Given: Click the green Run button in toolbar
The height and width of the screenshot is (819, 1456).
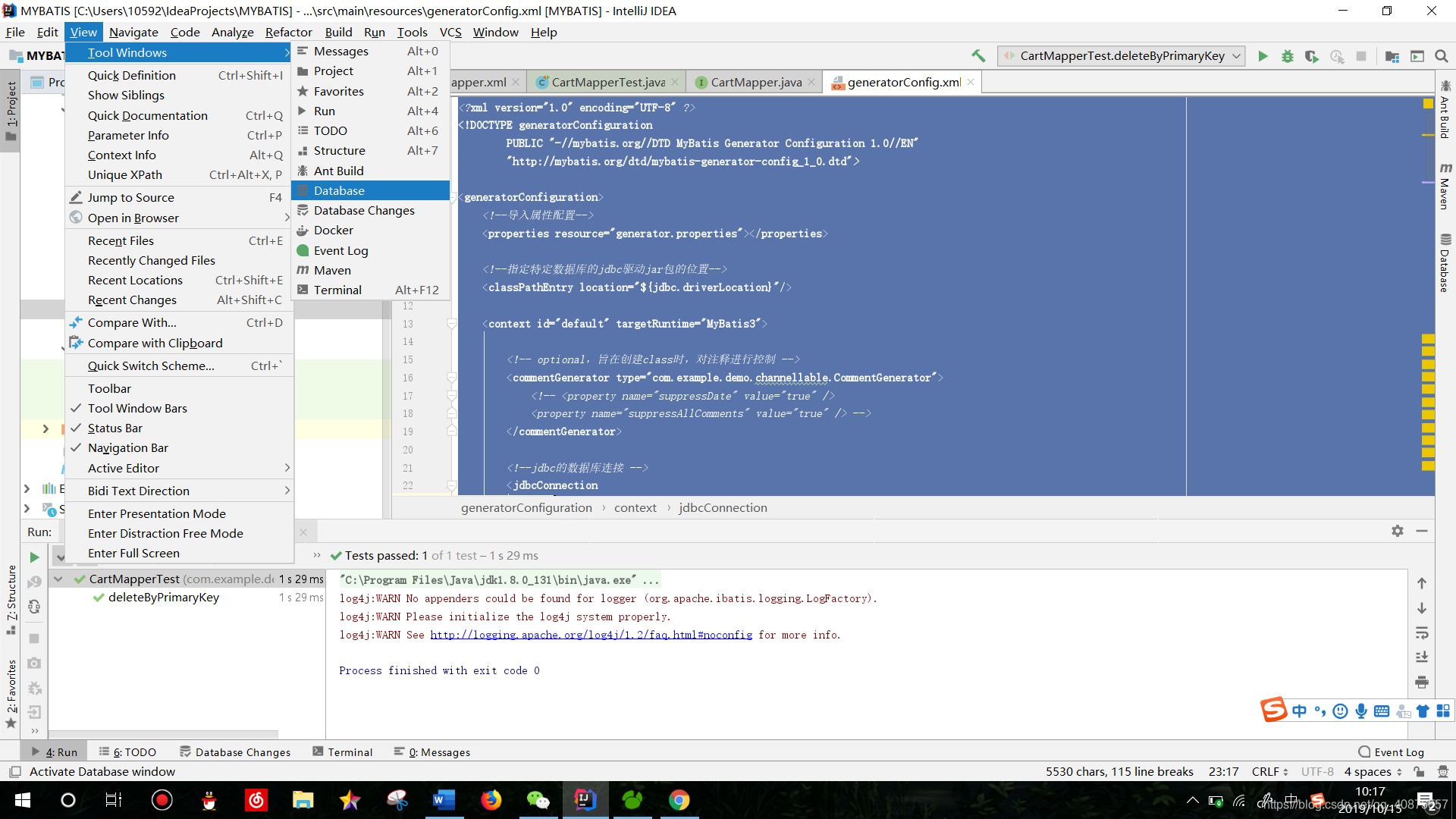Looking at the screenshot, I should (1263, 56).
